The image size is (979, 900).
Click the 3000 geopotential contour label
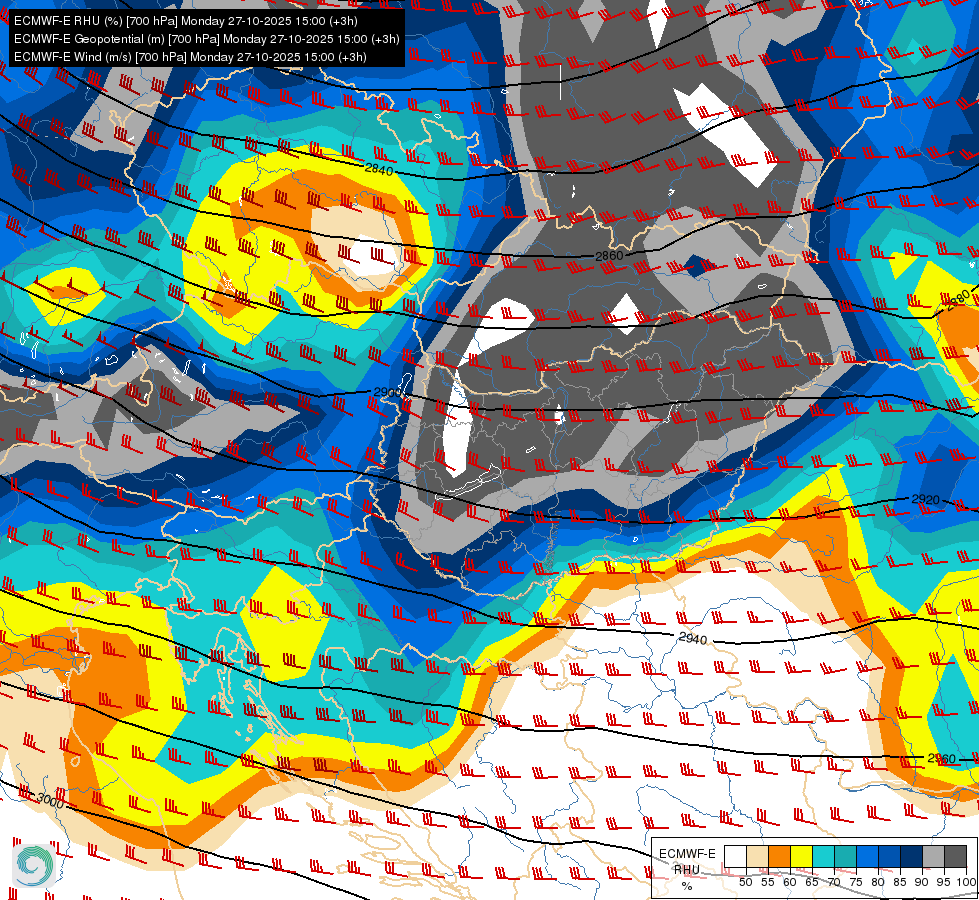(x=50, y=799)
